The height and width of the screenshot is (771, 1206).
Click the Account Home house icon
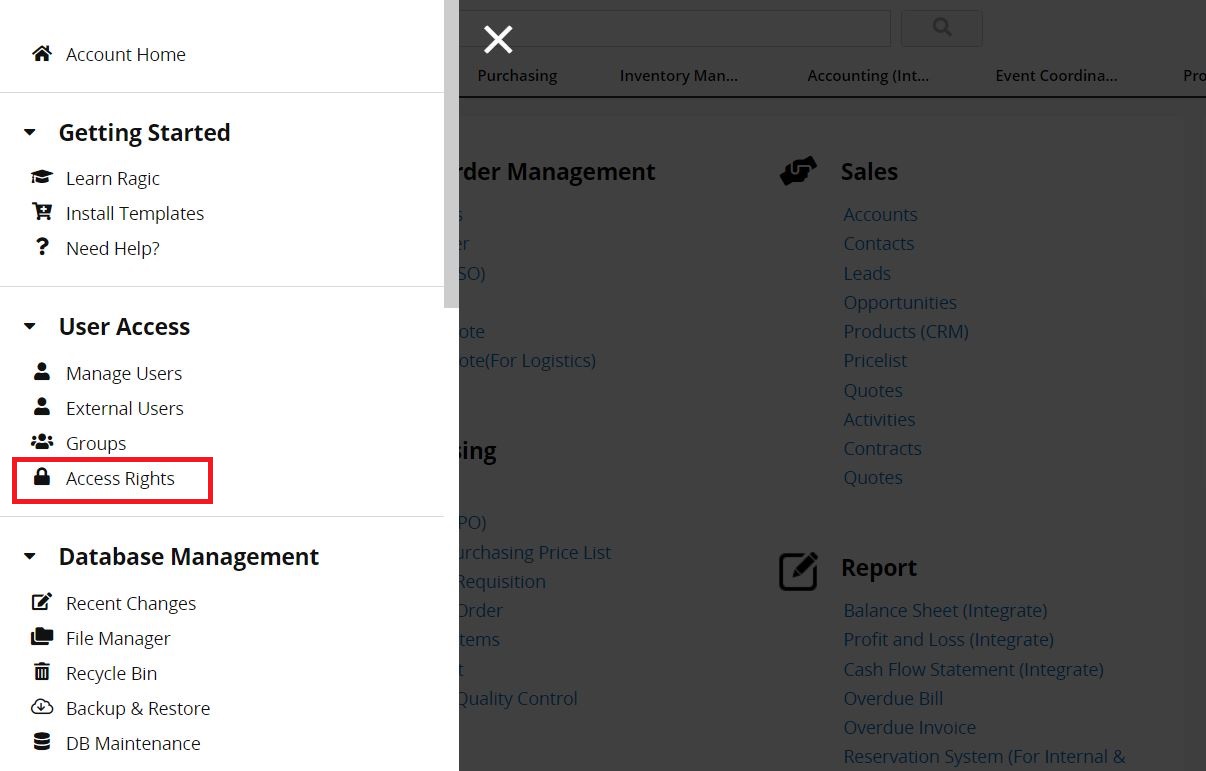coord(41,54)
